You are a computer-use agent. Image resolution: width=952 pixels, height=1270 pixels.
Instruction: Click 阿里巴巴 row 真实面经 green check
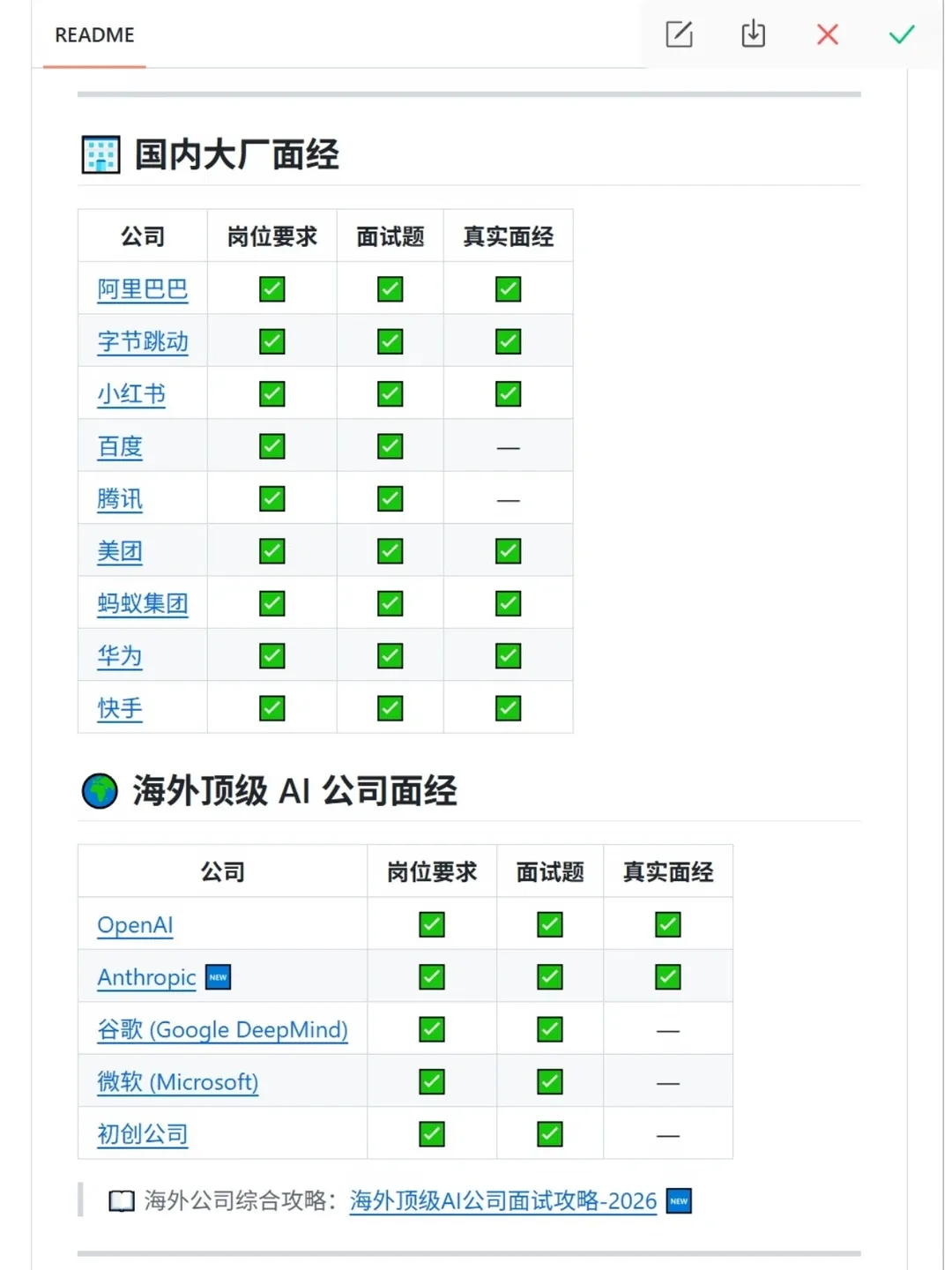(x=509, y=289)
